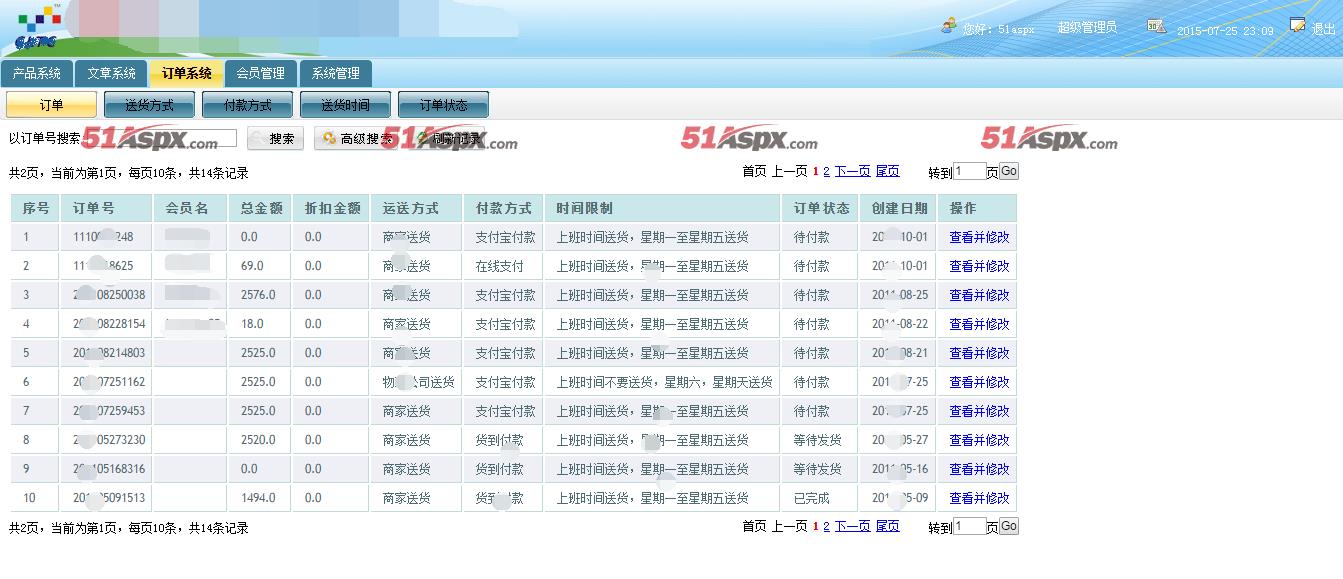Click 下一页 in the top pagination
The image size is (1343, 579).
(x=852, y=171)
